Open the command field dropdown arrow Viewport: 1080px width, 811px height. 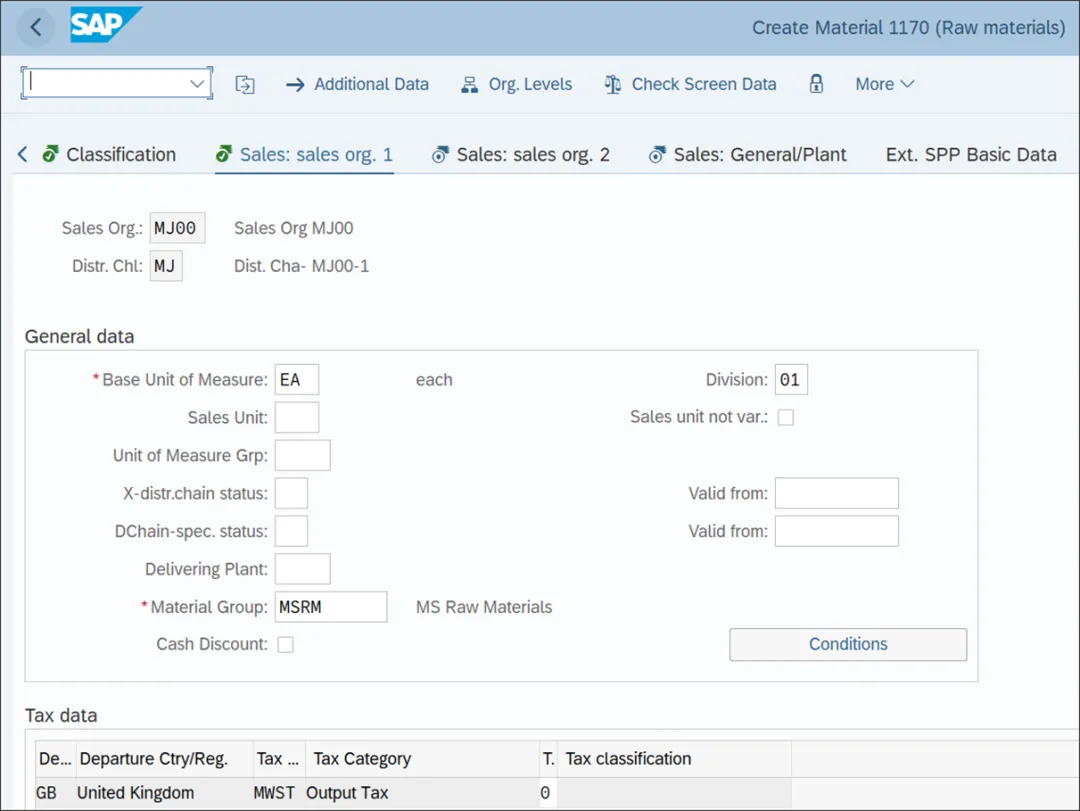coord(197,84)
